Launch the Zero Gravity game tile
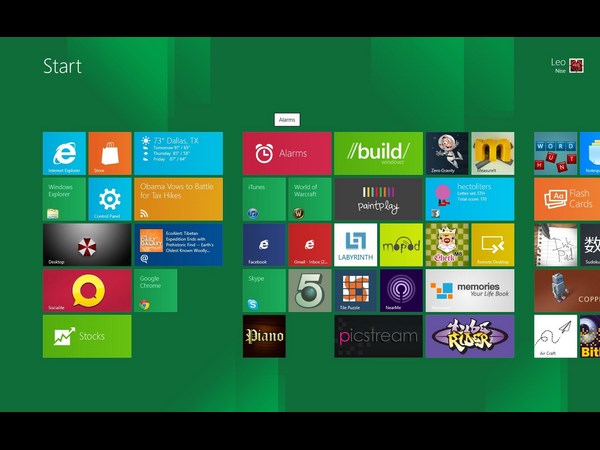This screenshot has height=450, width=600. pos(447,153)
